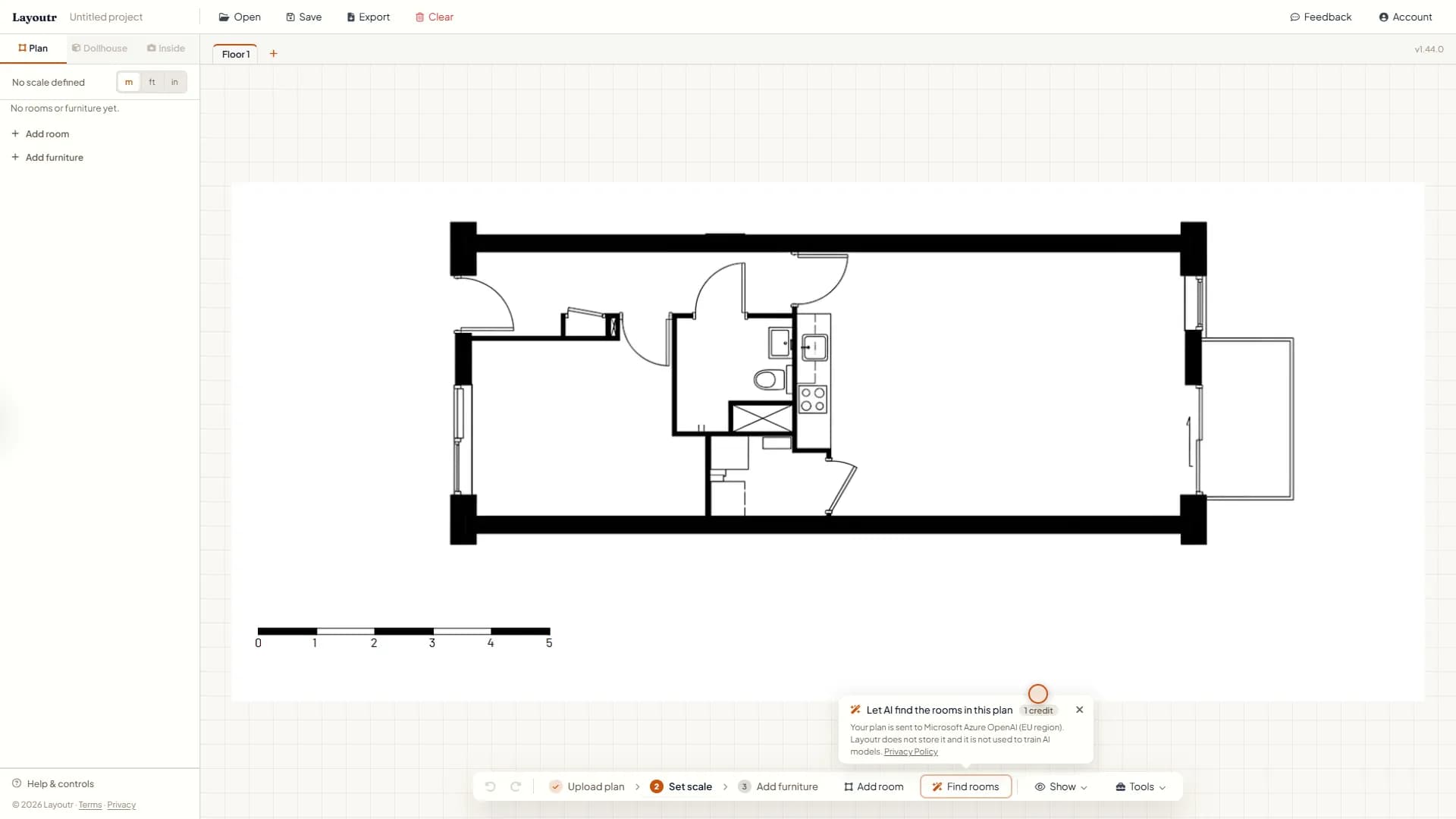Click the Redo arrow icon

coord(516,786)
